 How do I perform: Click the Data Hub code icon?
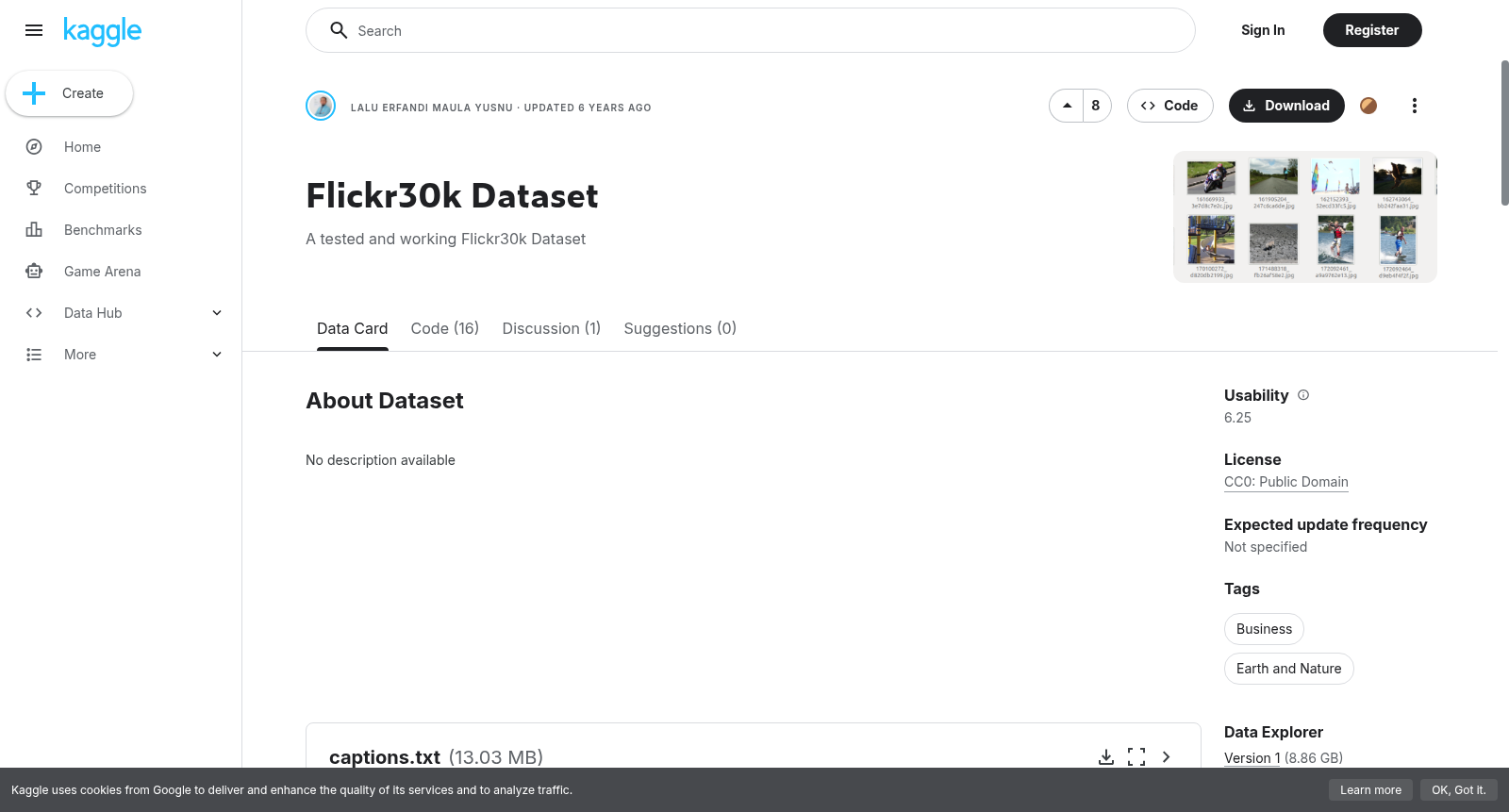(x=34, y=313)
